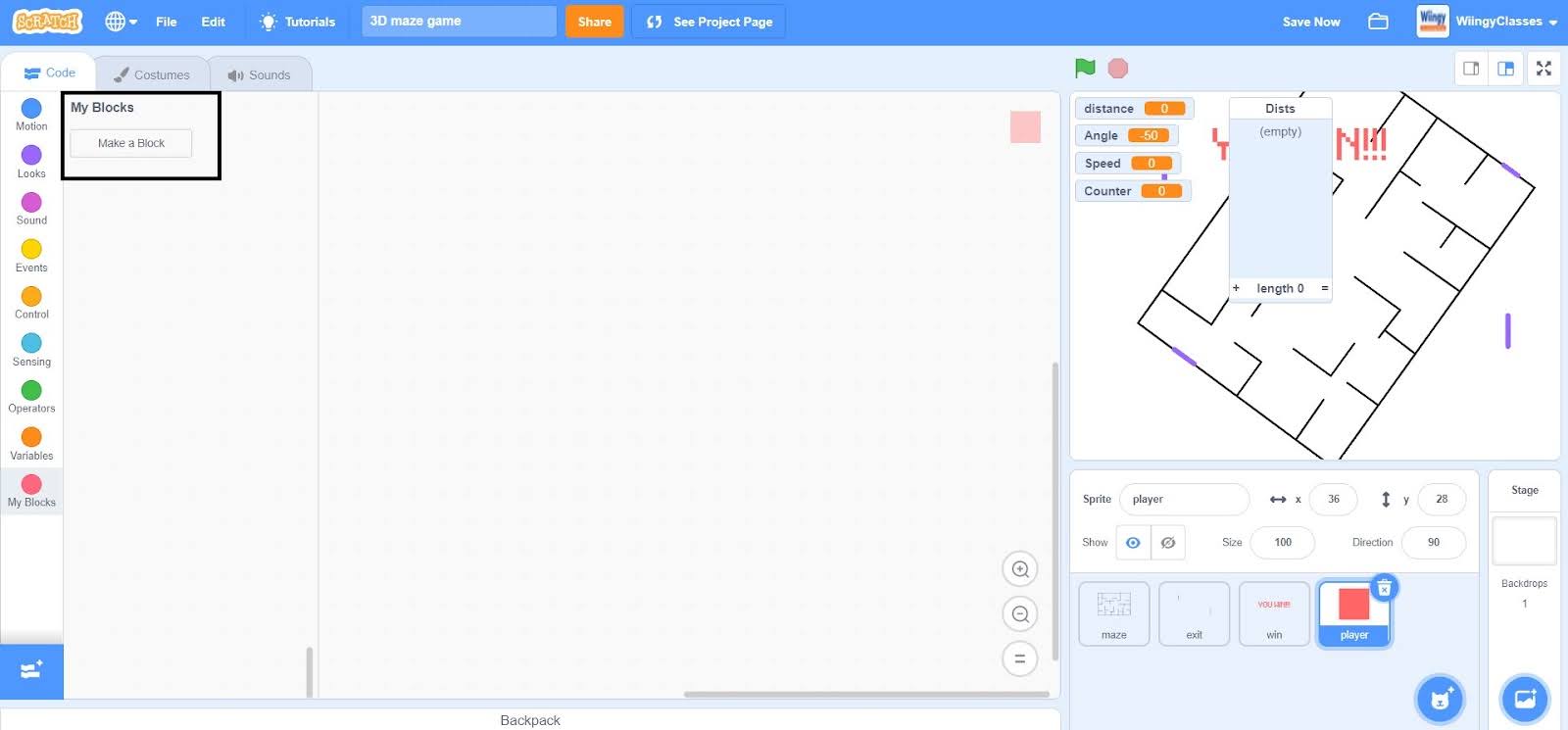Select the win sprite thumbnail
The width and height of the screenshot is (1568, 730).
point(1274,614)
